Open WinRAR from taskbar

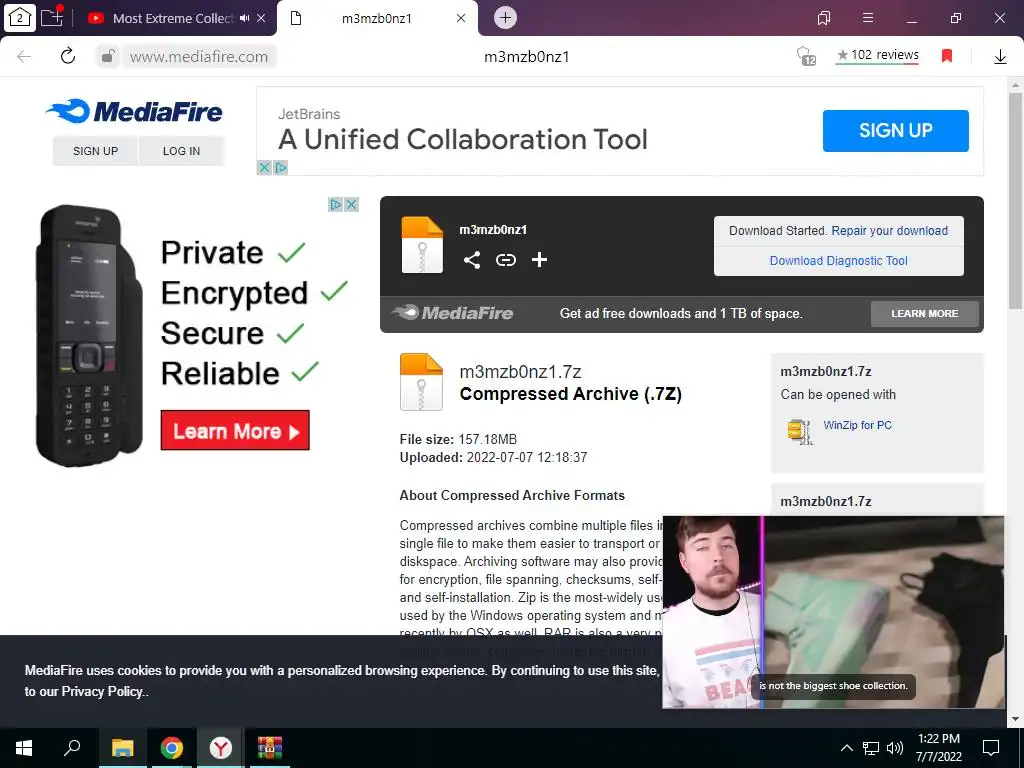point(270,748)
